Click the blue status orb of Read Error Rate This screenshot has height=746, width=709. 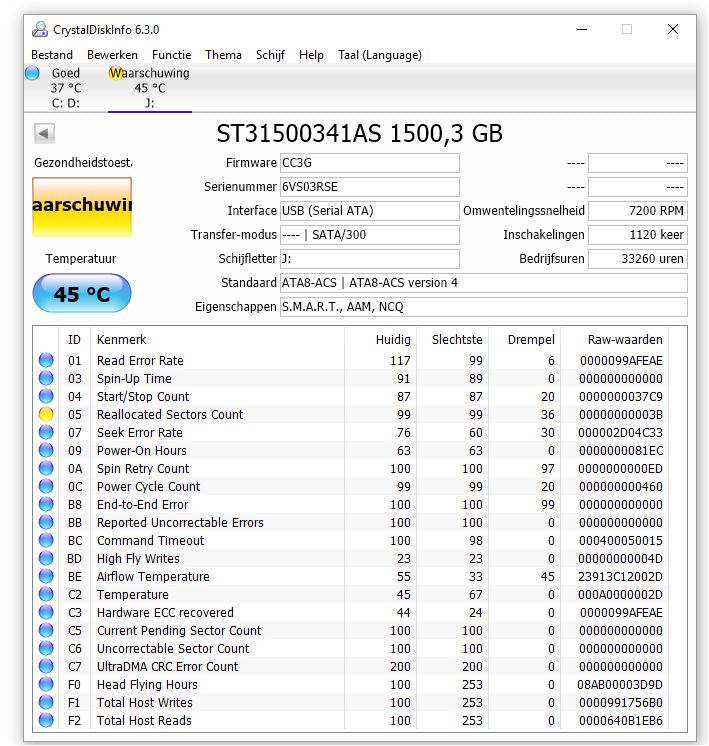[x=46, y=360]
